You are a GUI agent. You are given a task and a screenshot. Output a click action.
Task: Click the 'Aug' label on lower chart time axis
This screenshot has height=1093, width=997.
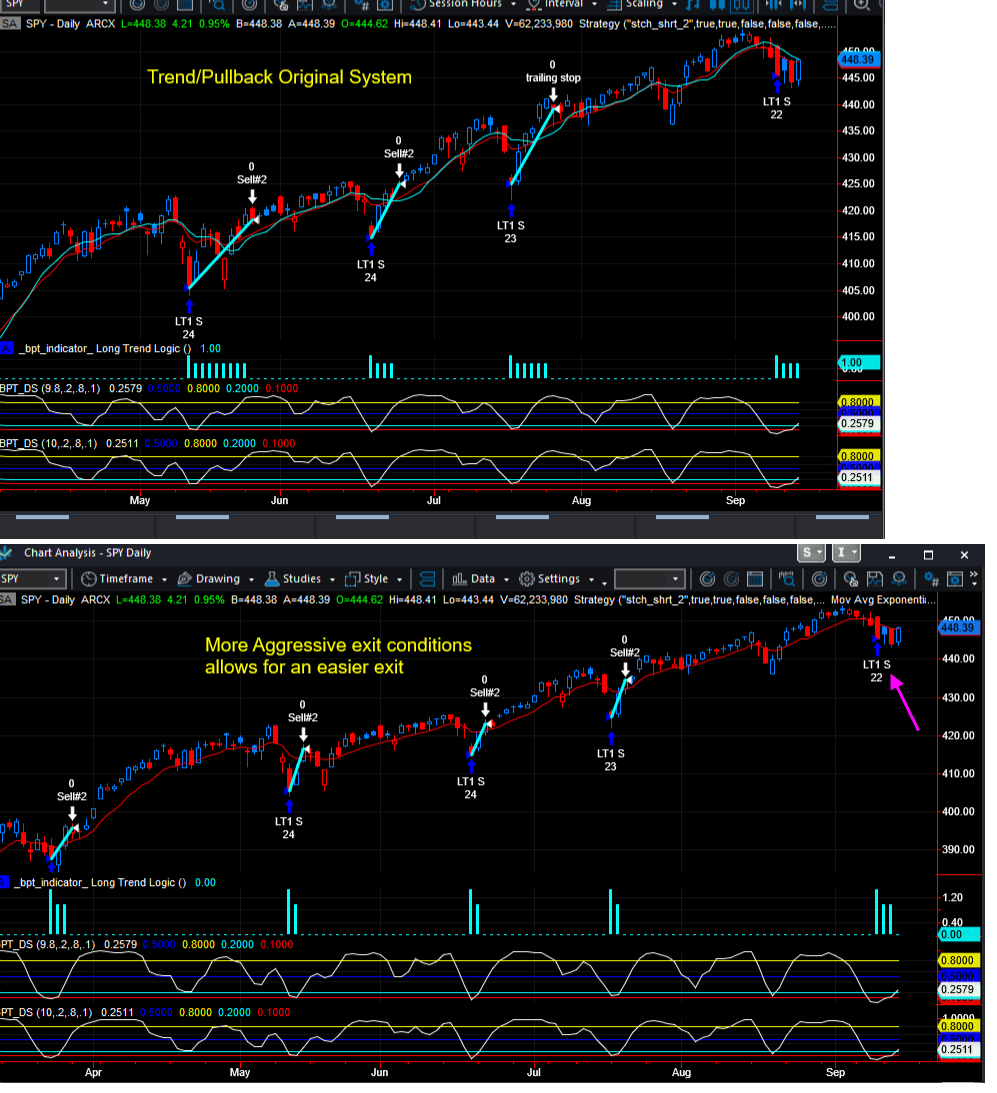(681, 1072)
